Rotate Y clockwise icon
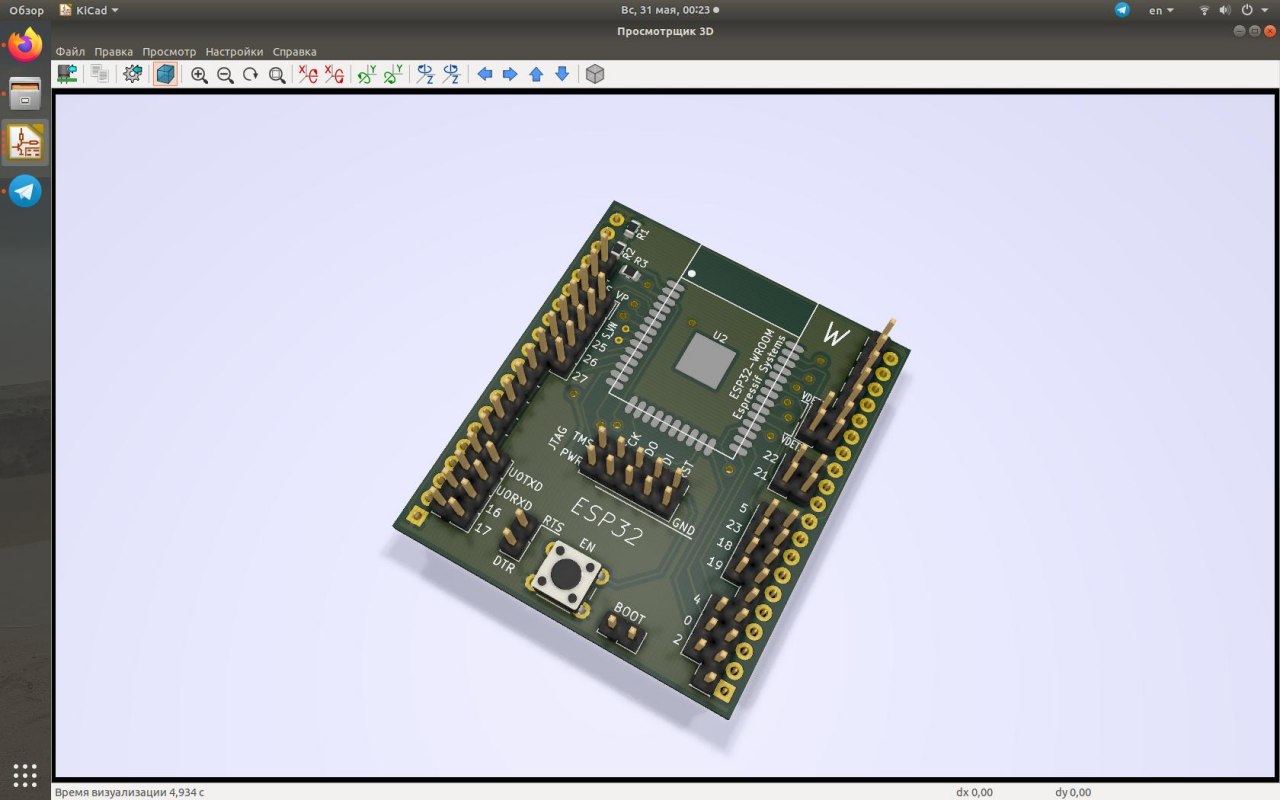The width and height of the screenshot is (1280, 800). 367,74
